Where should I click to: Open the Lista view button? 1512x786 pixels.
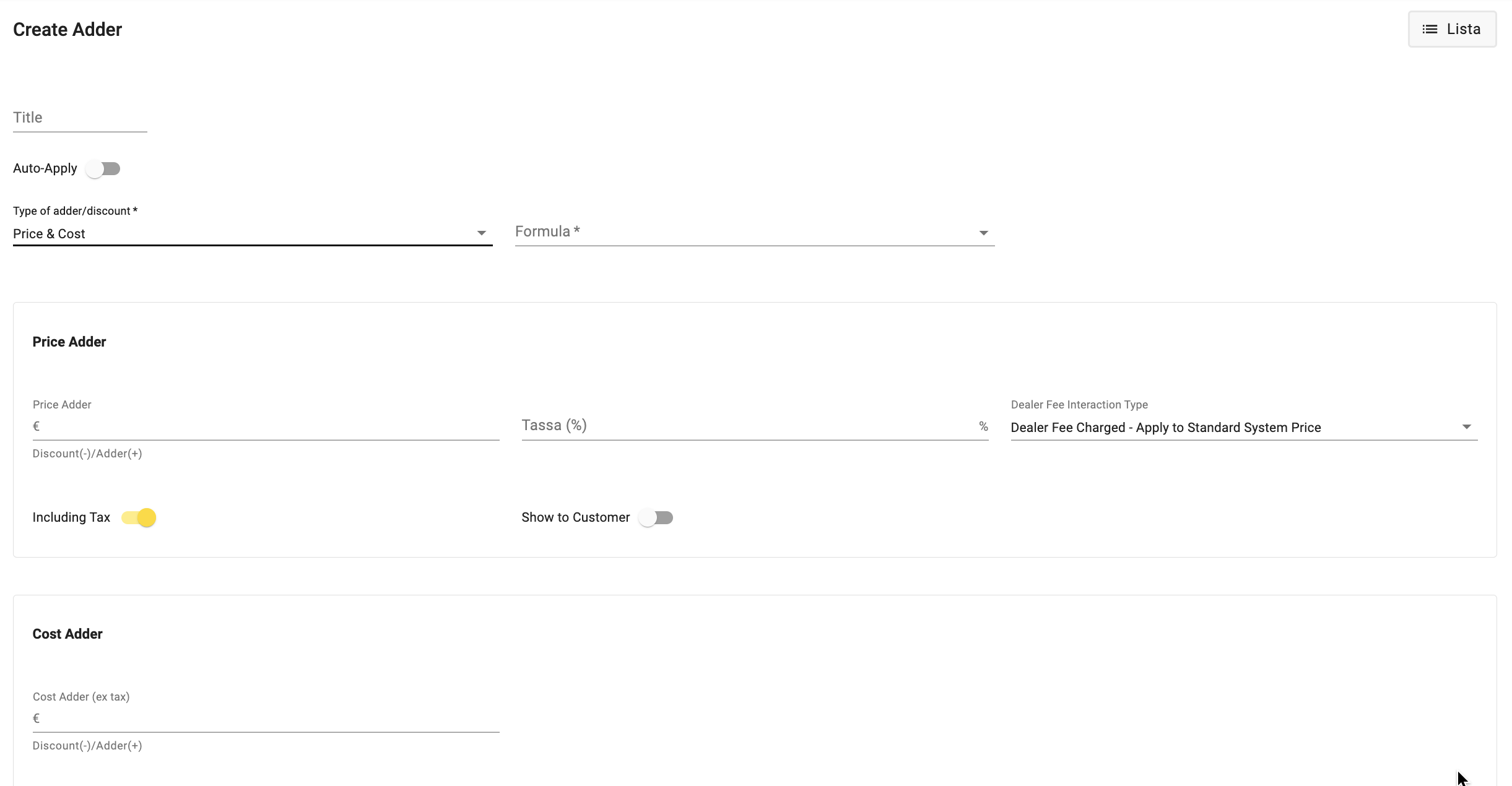pyautogui.click(x=1452, y=29)
